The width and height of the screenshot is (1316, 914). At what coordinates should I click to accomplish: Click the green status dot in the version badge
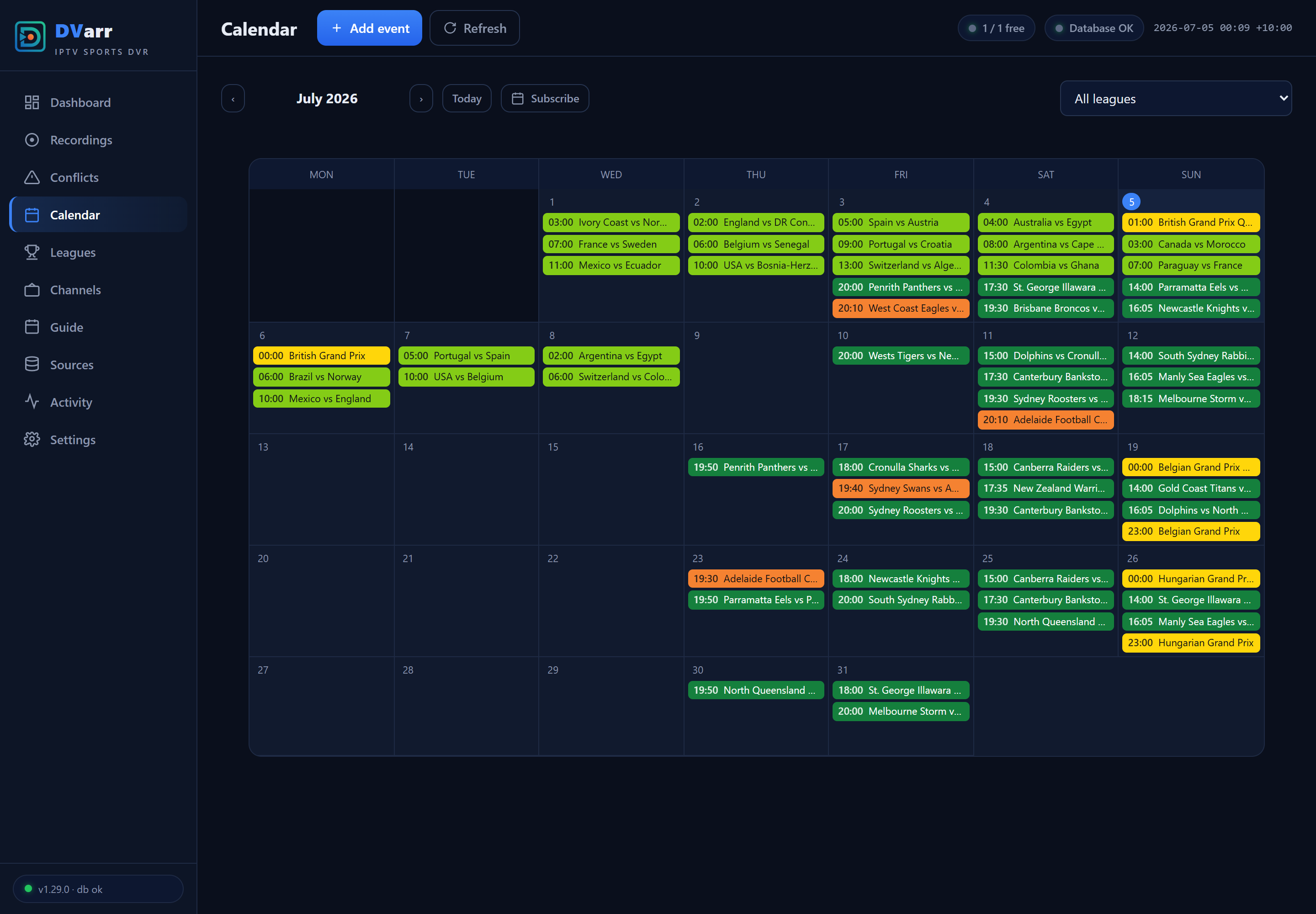tap(28, 889)
